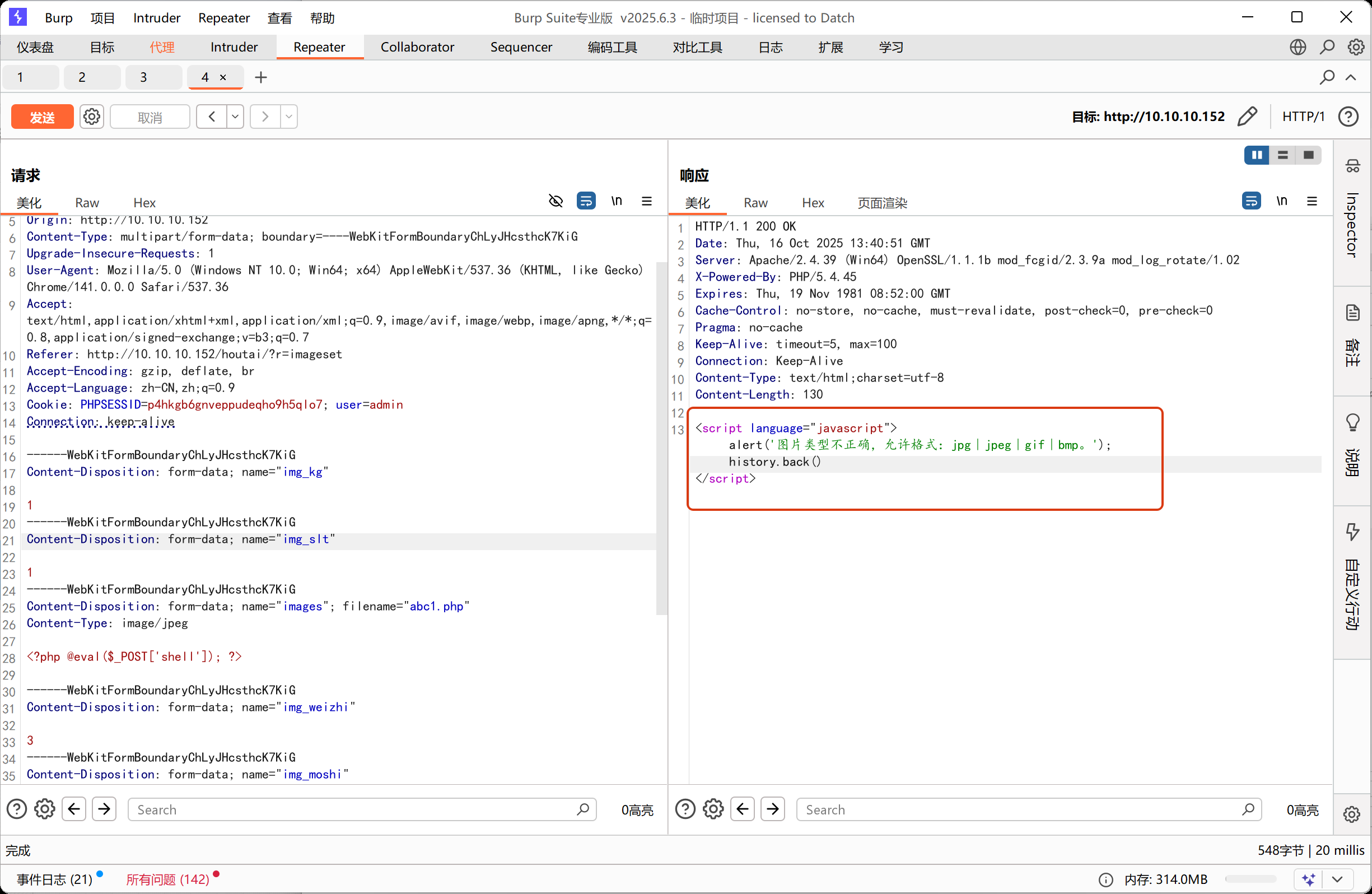Jump to previous response search match
Image resolution: width=1372 pixels, height=894 pixels.
coord(743,809)
